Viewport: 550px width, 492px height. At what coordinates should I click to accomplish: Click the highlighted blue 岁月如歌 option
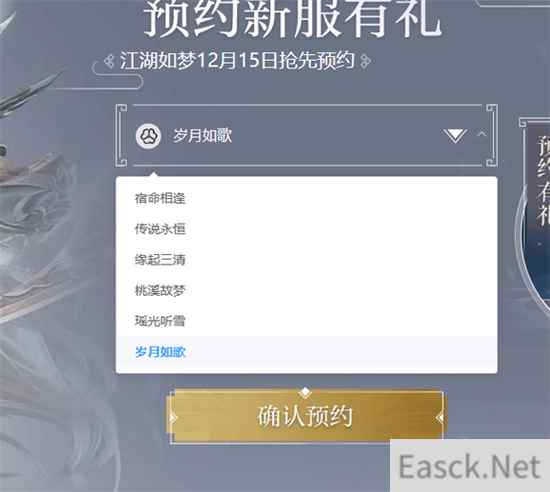coord(306,352)
